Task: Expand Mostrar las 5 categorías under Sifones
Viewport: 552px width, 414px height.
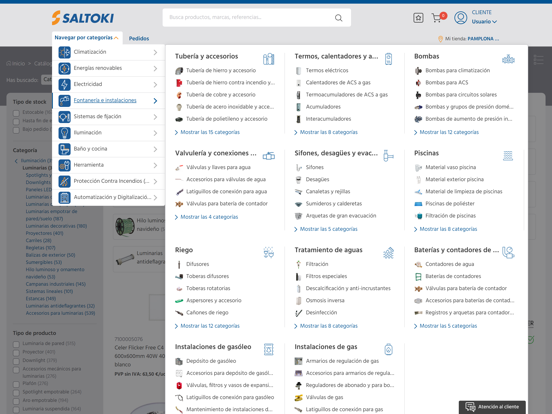Action: coord(326,229)
